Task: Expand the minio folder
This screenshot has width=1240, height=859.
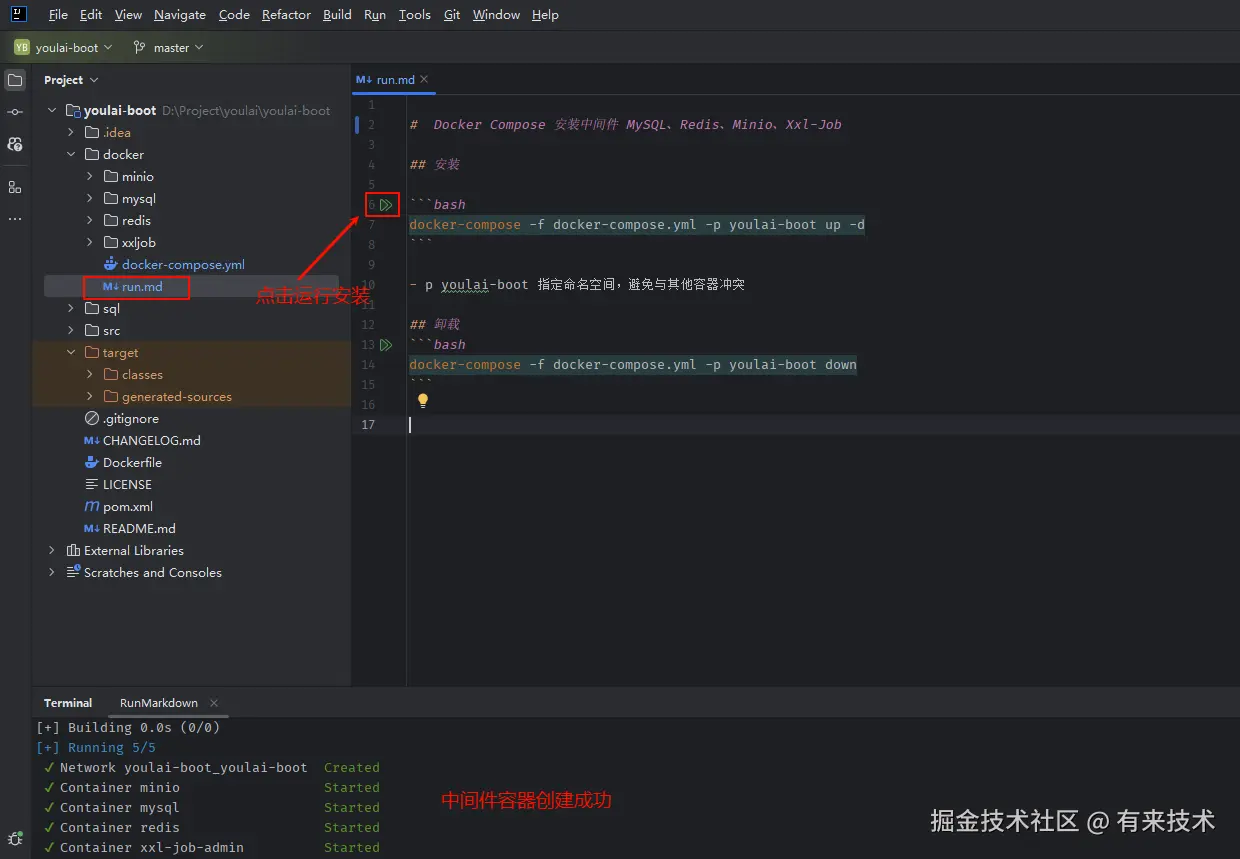Action: (x=90, y=176)
